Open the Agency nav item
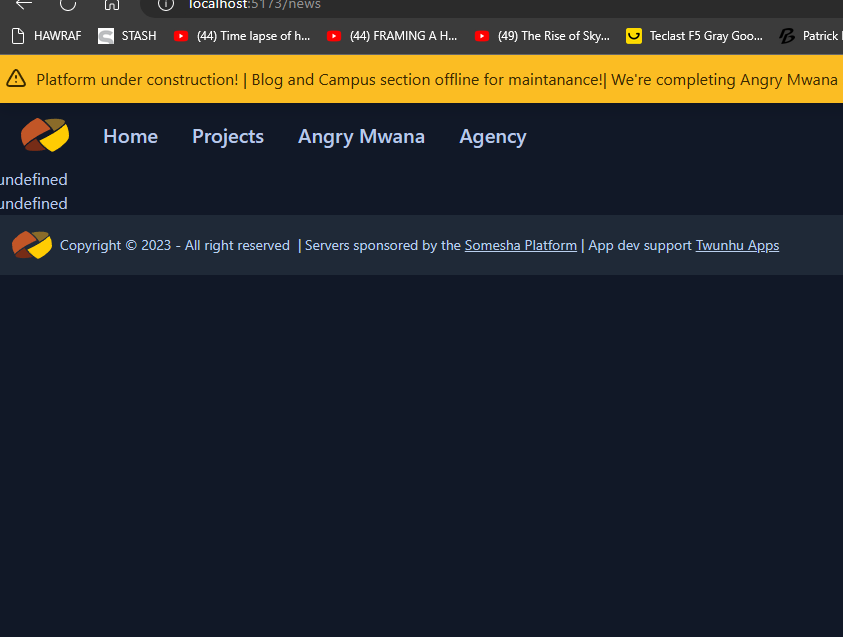This screenshot has width=843, height=637. click(492, 137)
